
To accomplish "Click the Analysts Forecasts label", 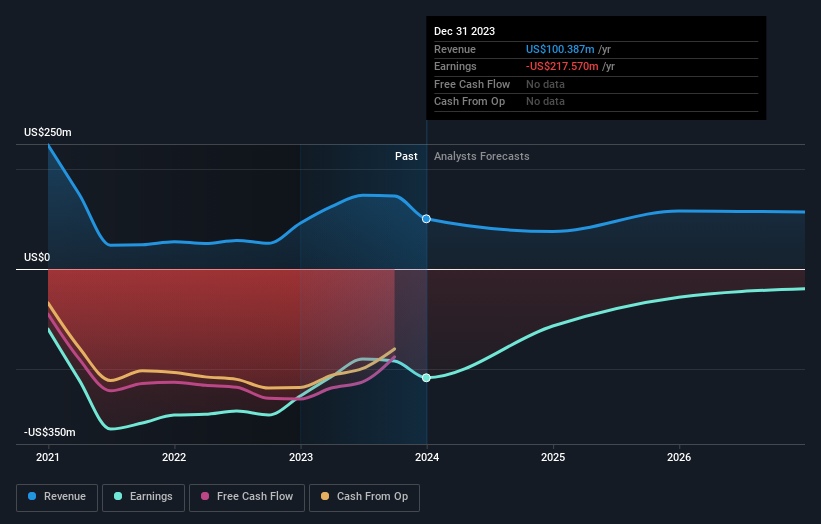I will tap(482, 156).
